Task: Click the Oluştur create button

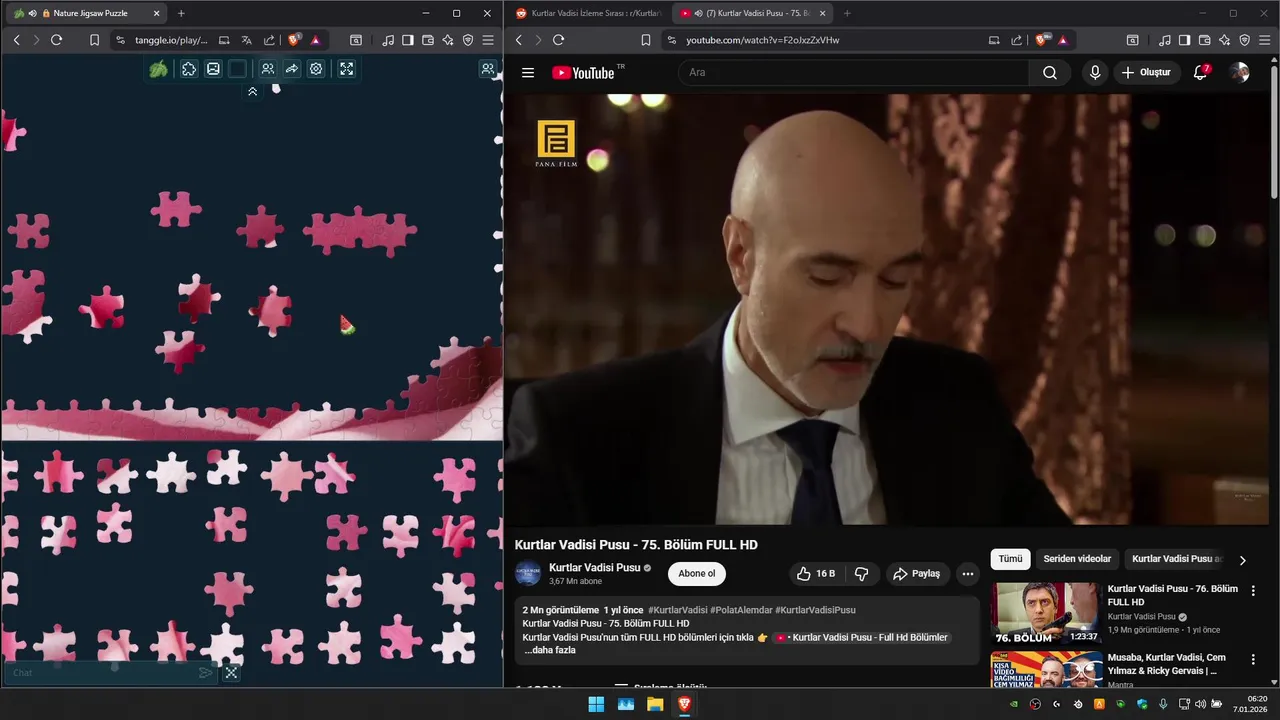Action: tap(1146, 72)
